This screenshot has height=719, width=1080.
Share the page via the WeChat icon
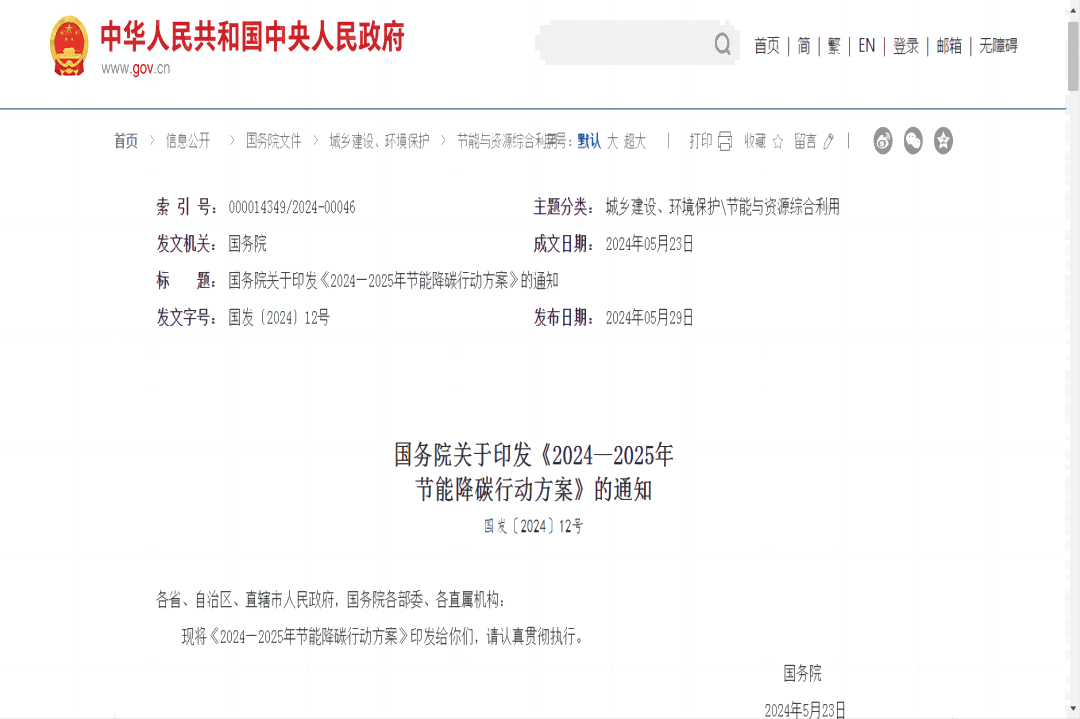tap(913, 140)
